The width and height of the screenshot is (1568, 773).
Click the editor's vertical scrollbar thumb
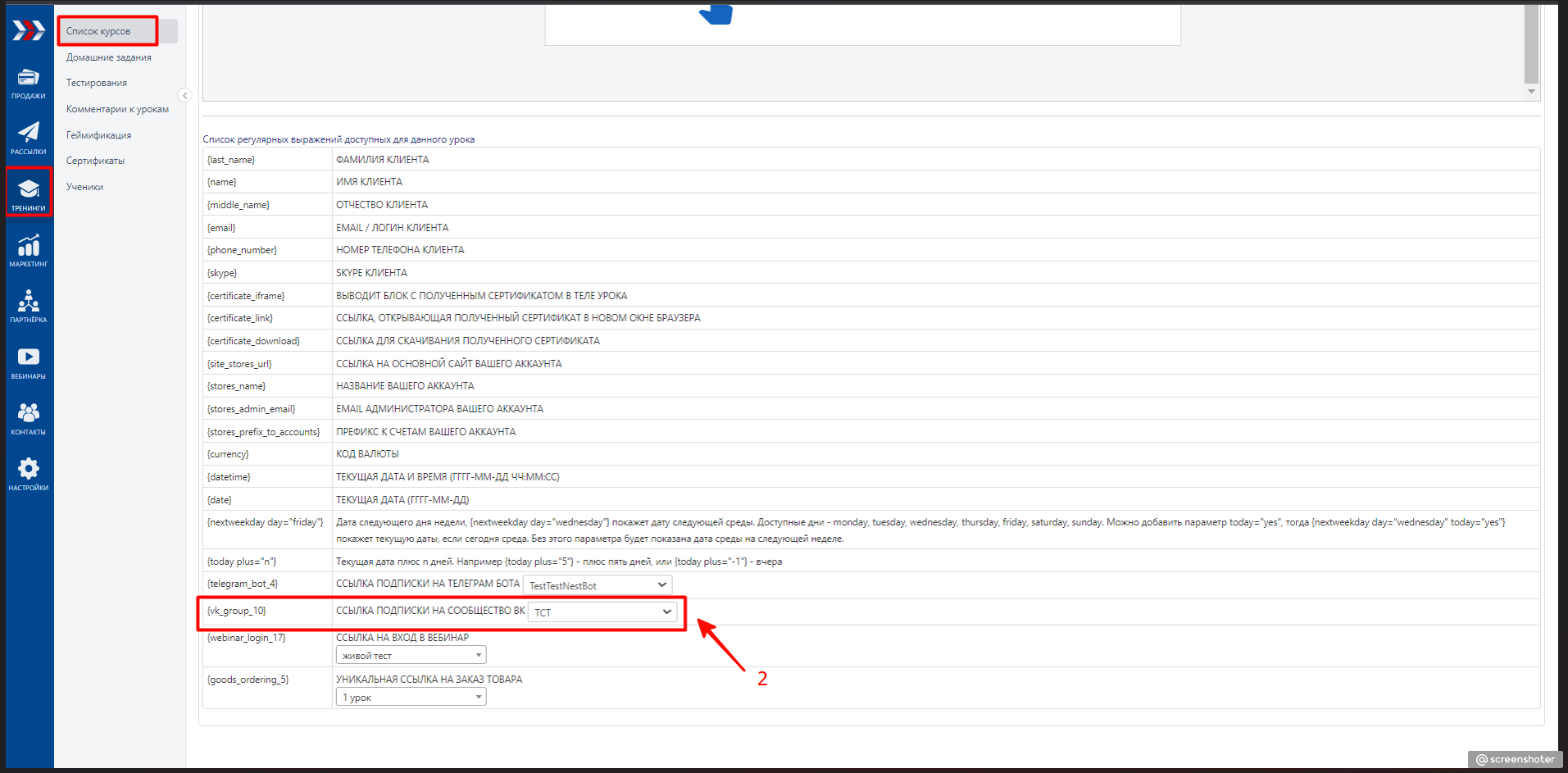1531,43
